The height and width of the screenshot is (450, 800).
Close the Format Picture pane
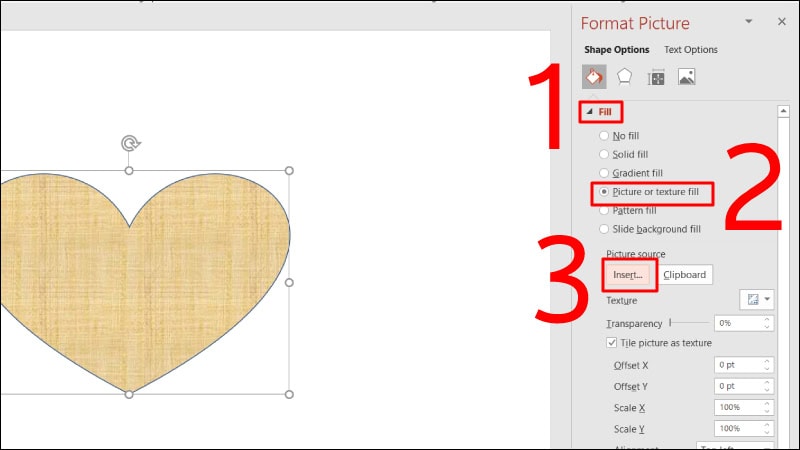[x=782, y=21]
